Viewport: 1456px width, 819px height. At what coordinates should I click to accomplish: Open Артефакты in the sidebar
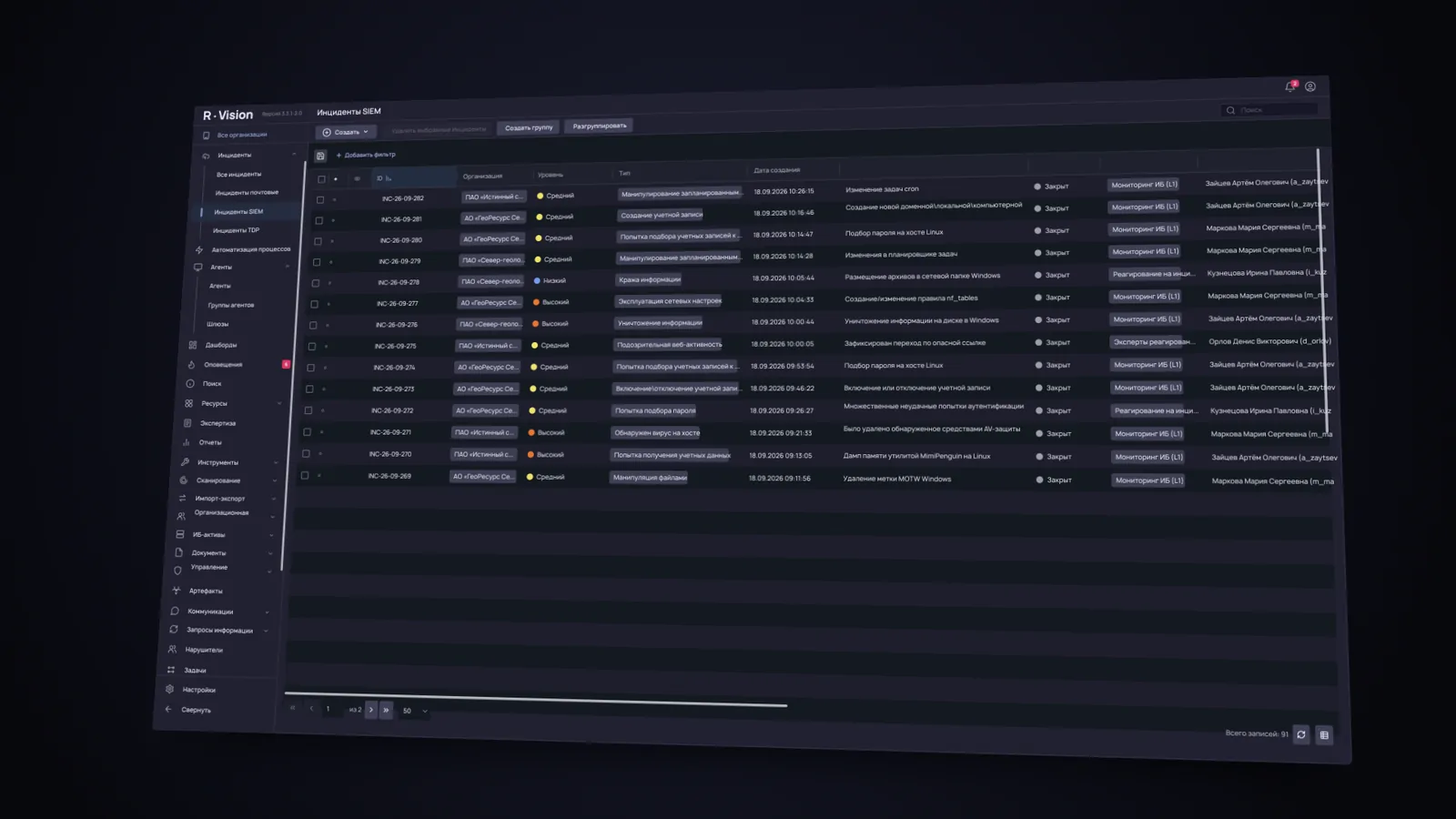(x=206, y=591)
